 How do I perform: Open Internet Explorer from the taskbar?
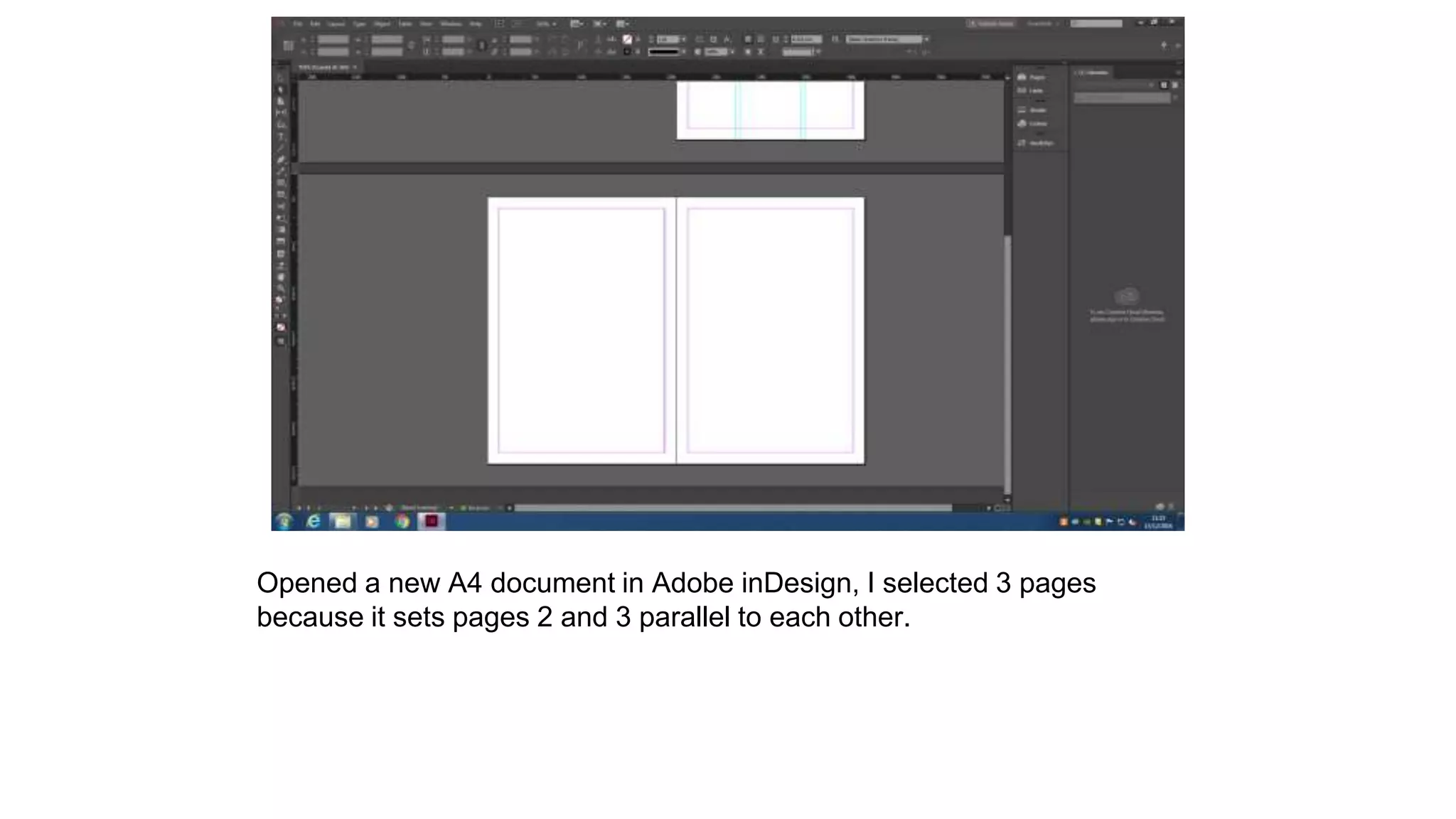(313, 522)
